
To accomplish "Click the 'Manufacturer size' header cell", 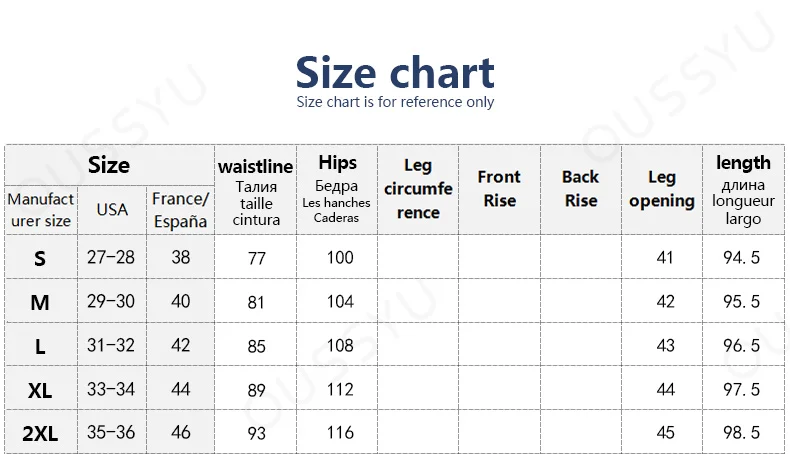I will (x=40, y=210).
